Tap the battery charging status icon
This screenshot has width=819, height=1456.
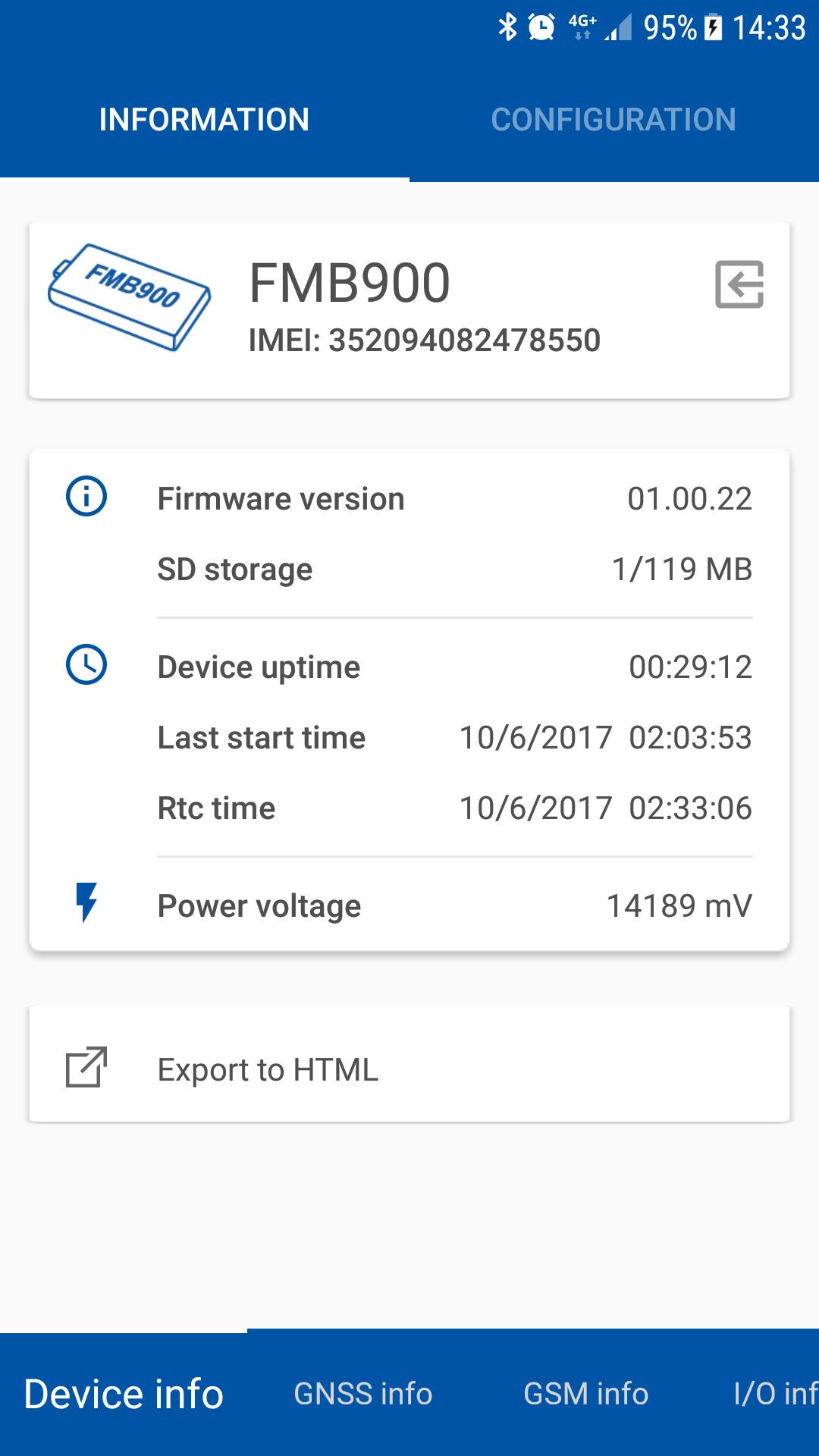click(713, 28)
